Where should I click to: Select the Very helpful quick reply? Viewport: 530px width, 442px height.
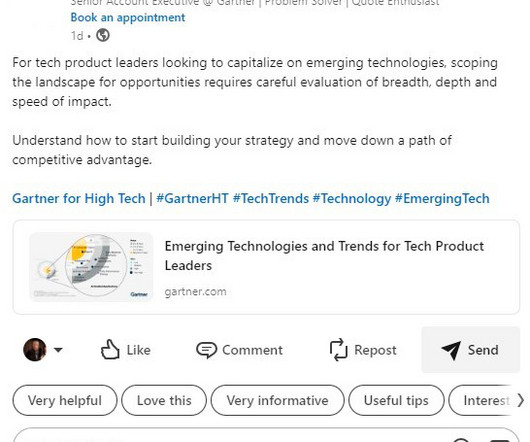point(65,400)
